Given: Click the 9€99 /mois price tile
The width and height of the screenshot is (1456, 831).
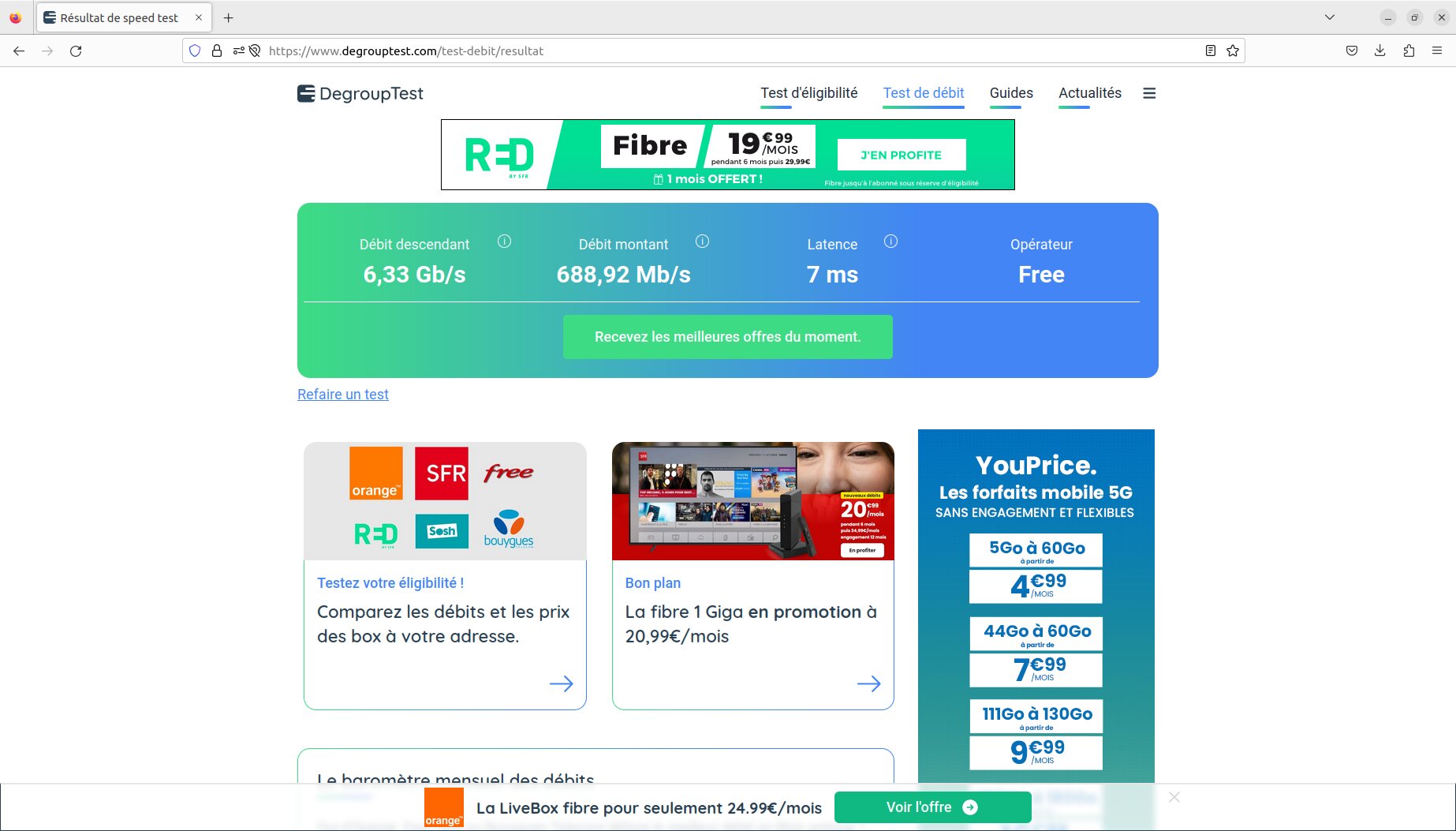Looking at the screenshot, I should point(1036,753).
